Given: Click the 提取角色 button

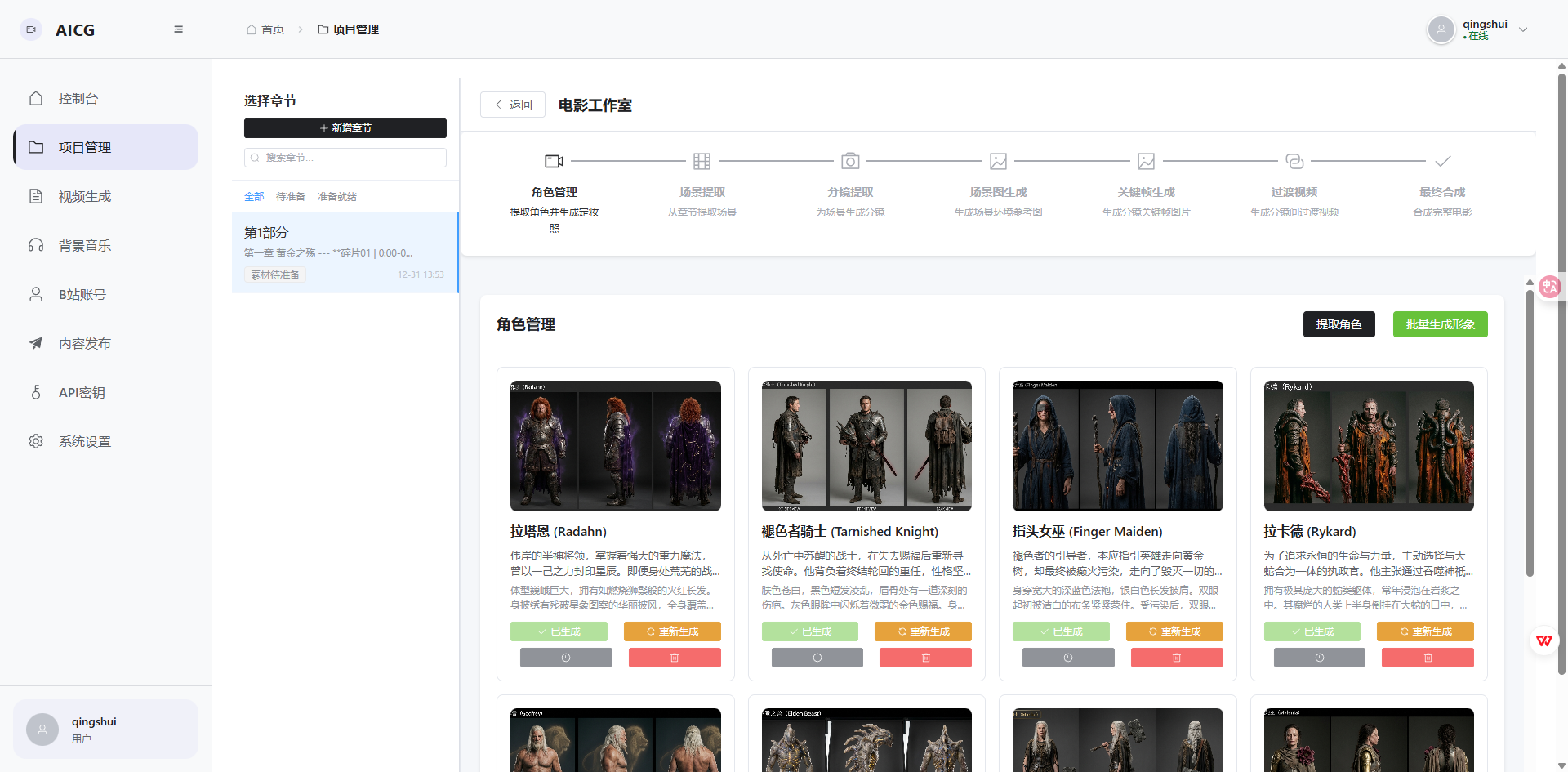Looking at the screenshot, I should [x=1339, y=324].
